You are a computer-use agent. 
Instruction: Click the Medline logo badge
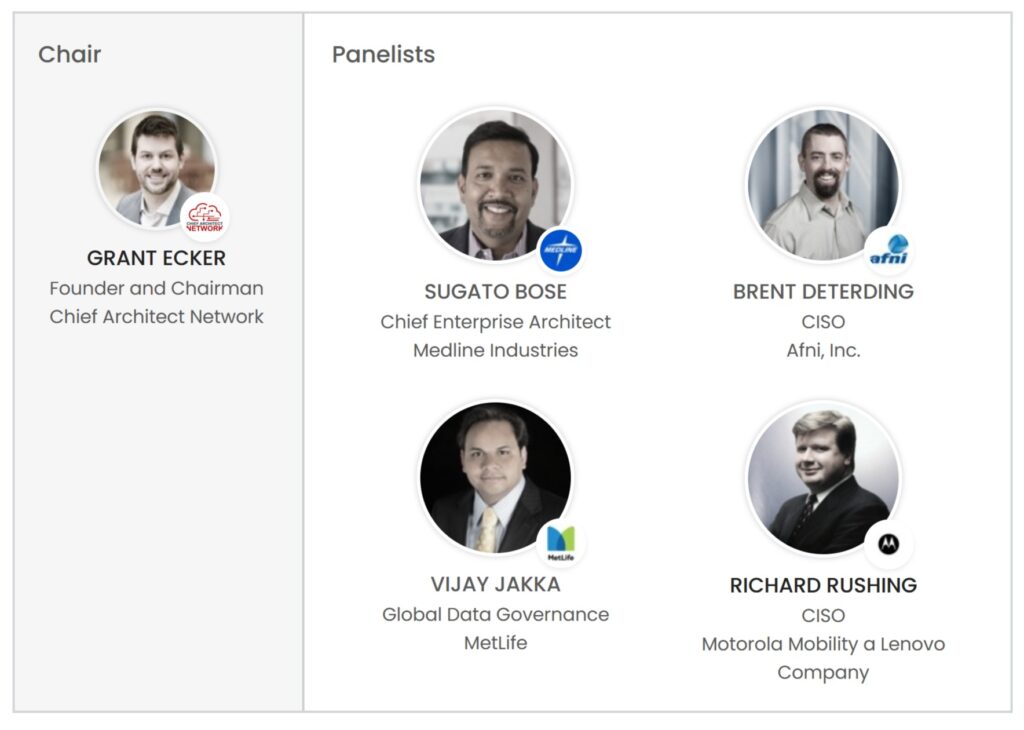click(x=561, y=250)
